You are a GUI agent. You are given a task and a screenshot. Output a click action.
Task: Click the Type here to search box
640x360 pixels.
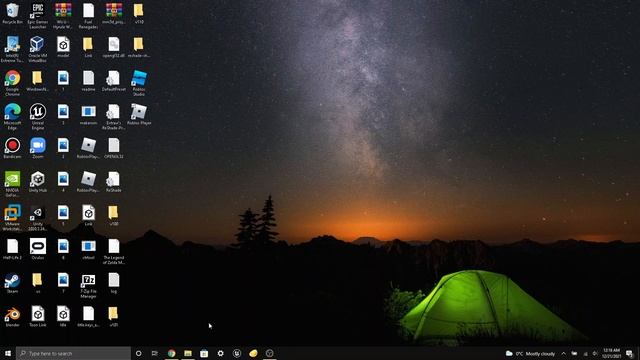(73, 353)
